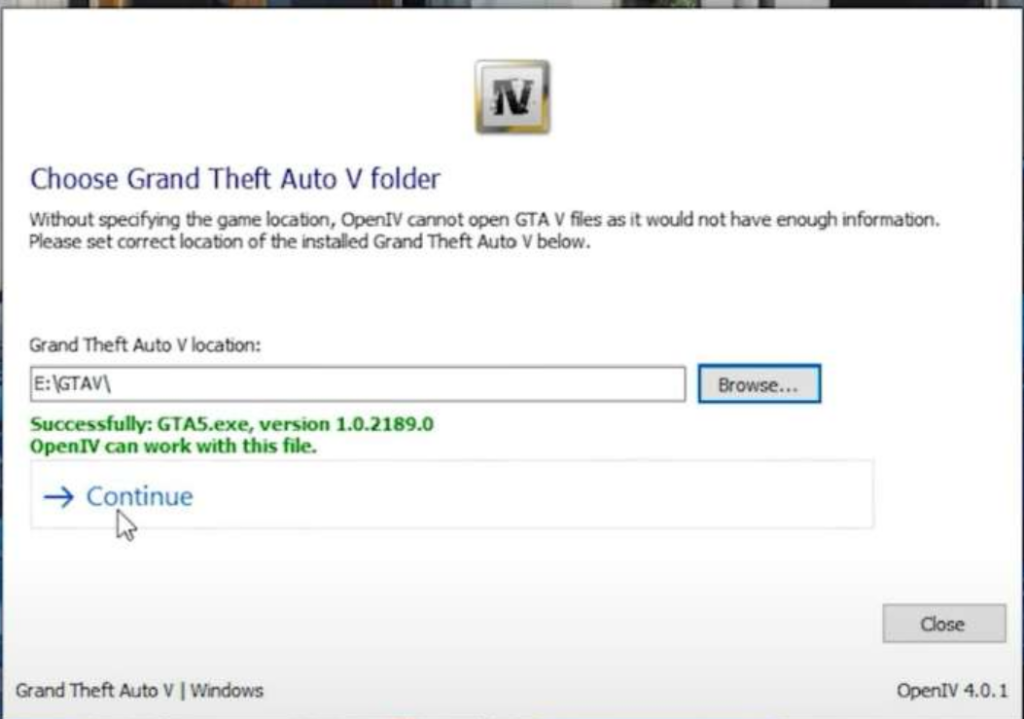Image resolution: width=1024 pixels, height=719 pixels.
Task: Click the arrow icon beside Continue
Action: (x=59, y=497)
